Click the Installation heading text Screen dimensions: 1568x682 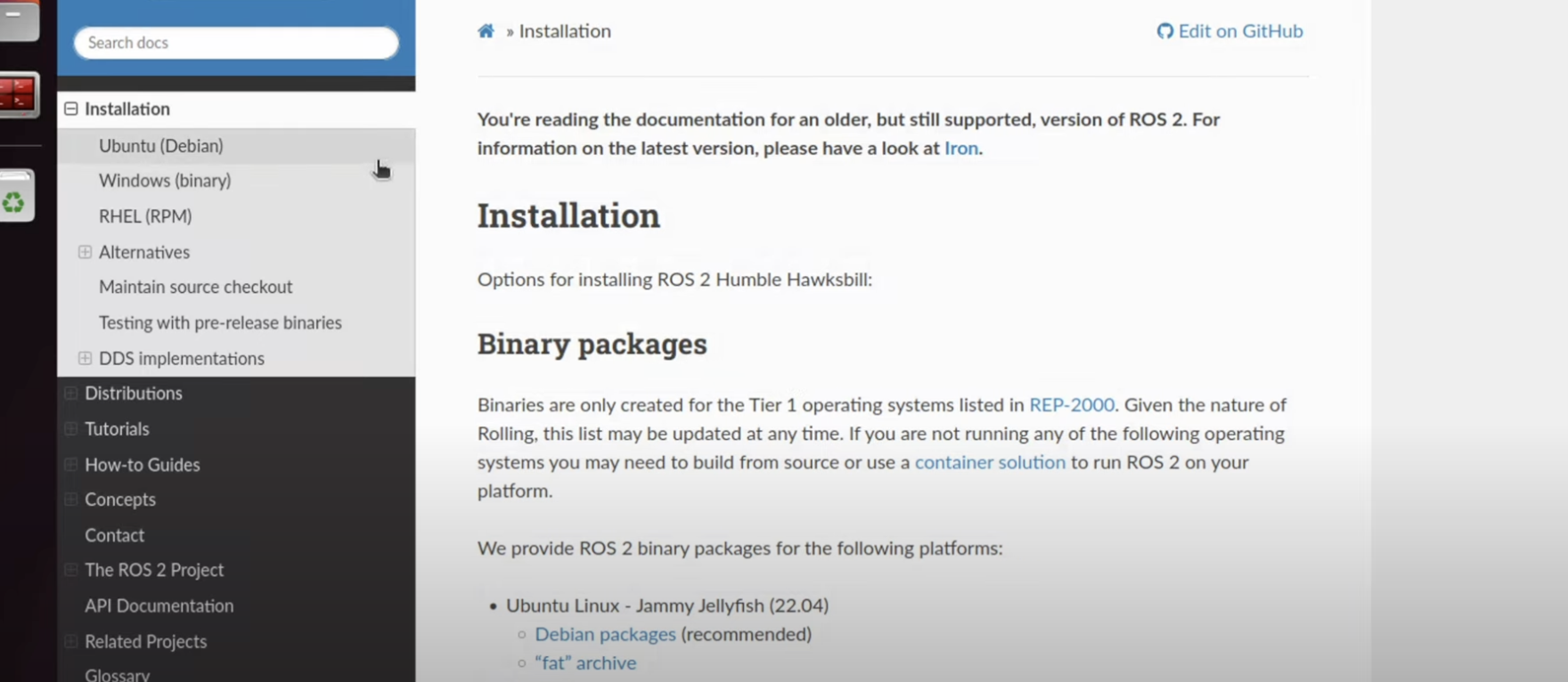click(568, 215)
